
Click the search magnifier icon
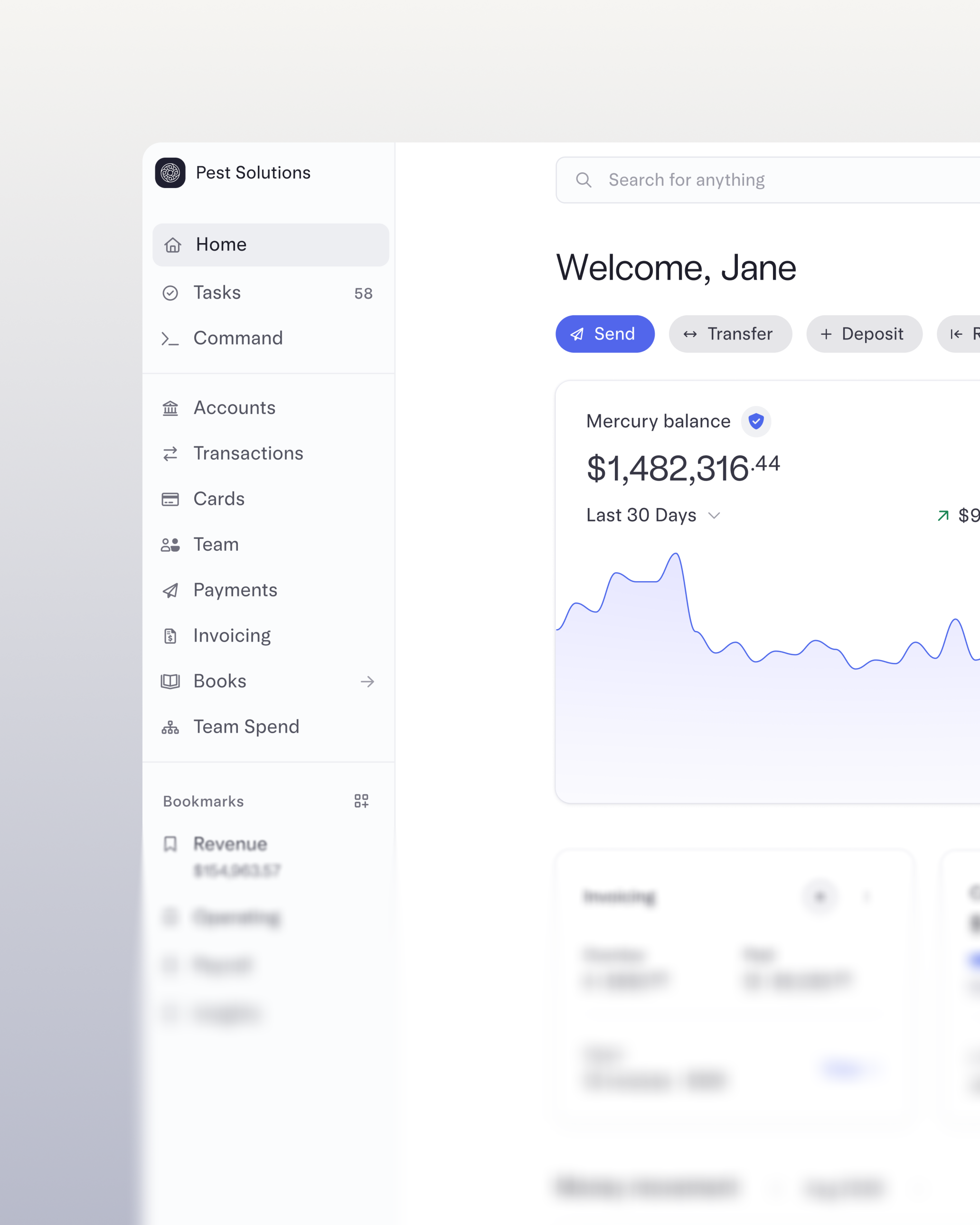(584, 180)
